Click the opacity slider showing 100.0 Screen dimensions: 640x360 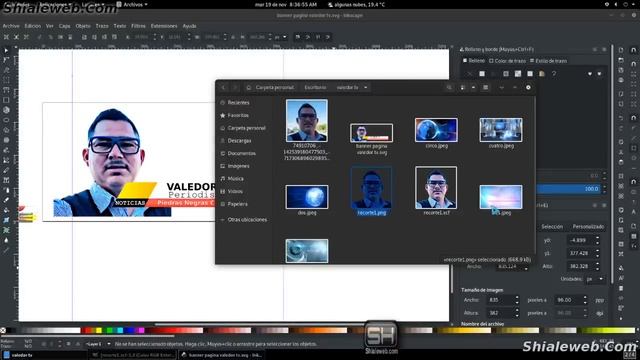tap(569, 189)
